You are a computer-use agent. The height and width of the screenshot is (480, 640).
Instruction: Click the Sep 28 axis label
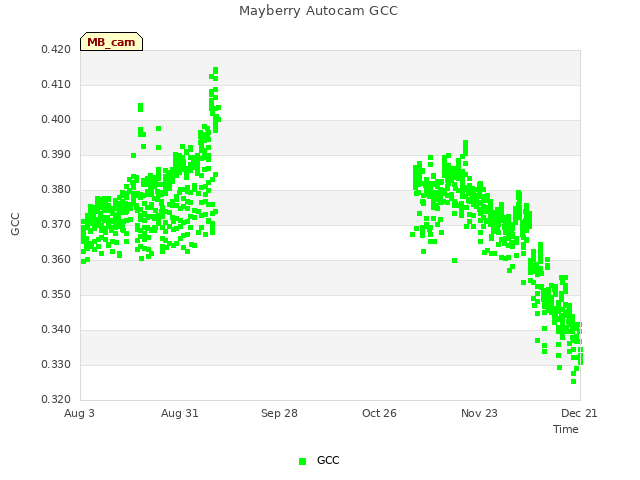[x=279, y=413]
